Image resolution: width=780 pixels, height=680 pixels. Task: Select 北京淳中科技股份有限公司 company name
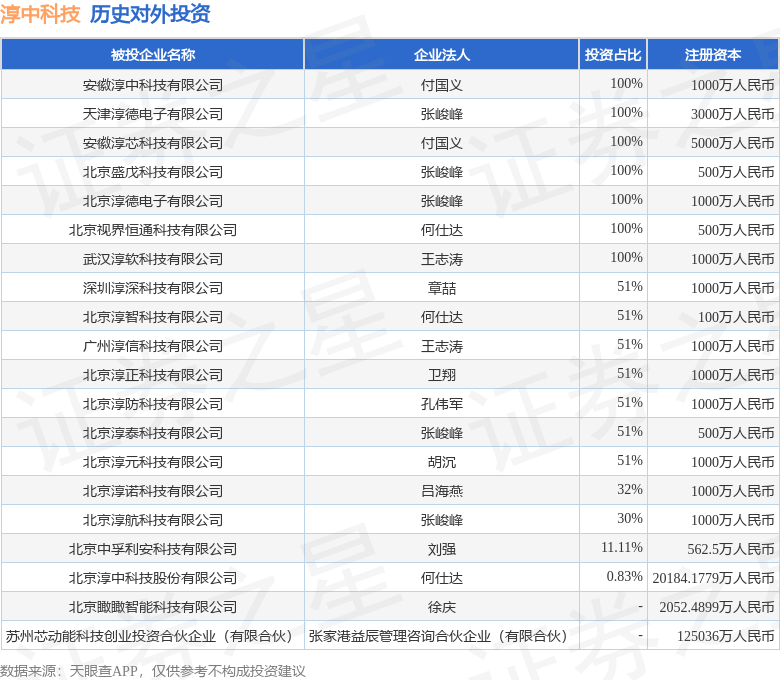pos(153,578)
